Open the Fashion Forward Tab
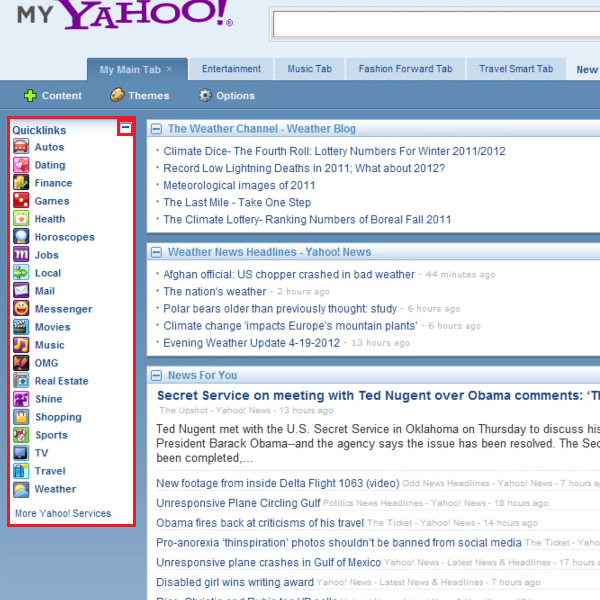600x600 pixels. [406, 69]
